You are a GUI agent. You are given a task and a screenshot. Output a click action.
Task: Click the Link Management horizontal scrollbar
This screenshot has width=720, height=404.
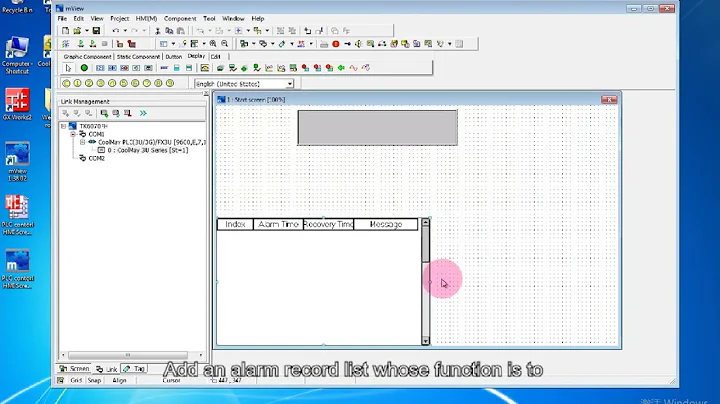[x=128, y=355]
